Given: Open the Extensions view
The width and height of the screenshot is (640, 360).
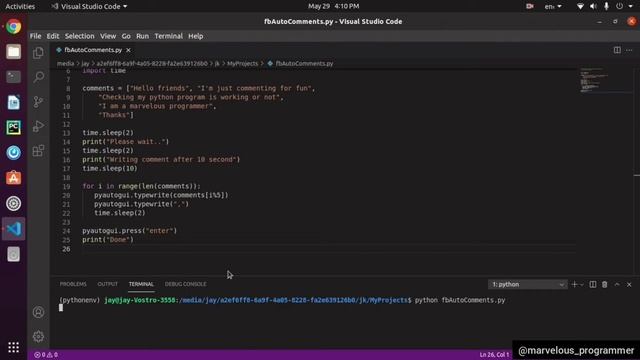Looking at the screenshot, I should 38,151.
